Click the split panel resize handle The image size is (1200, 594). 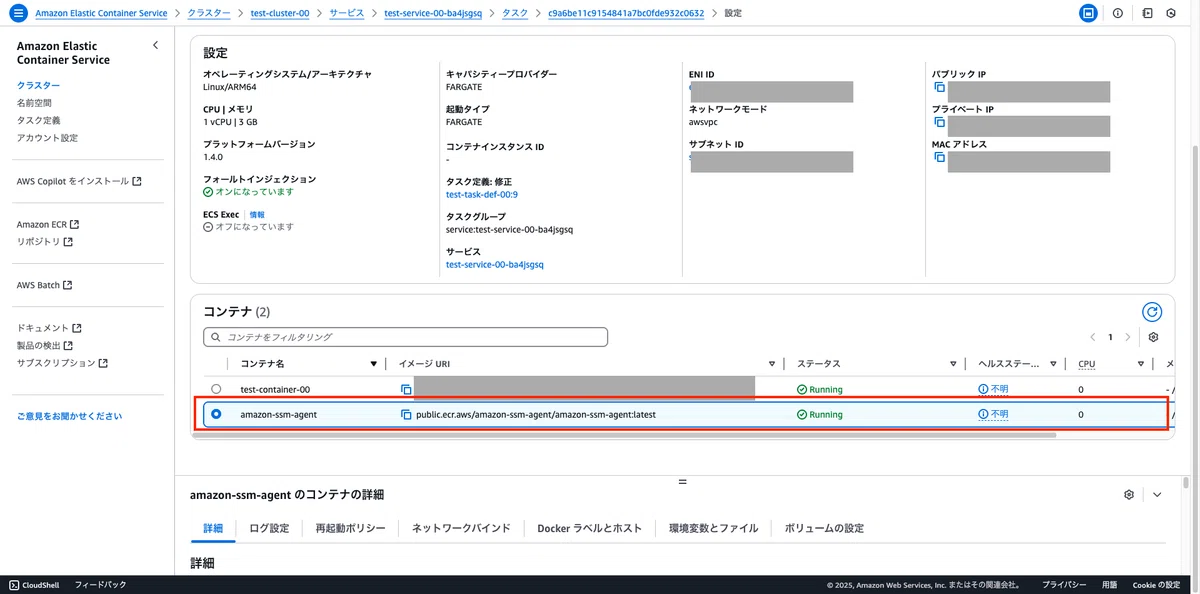click(683, 481)
